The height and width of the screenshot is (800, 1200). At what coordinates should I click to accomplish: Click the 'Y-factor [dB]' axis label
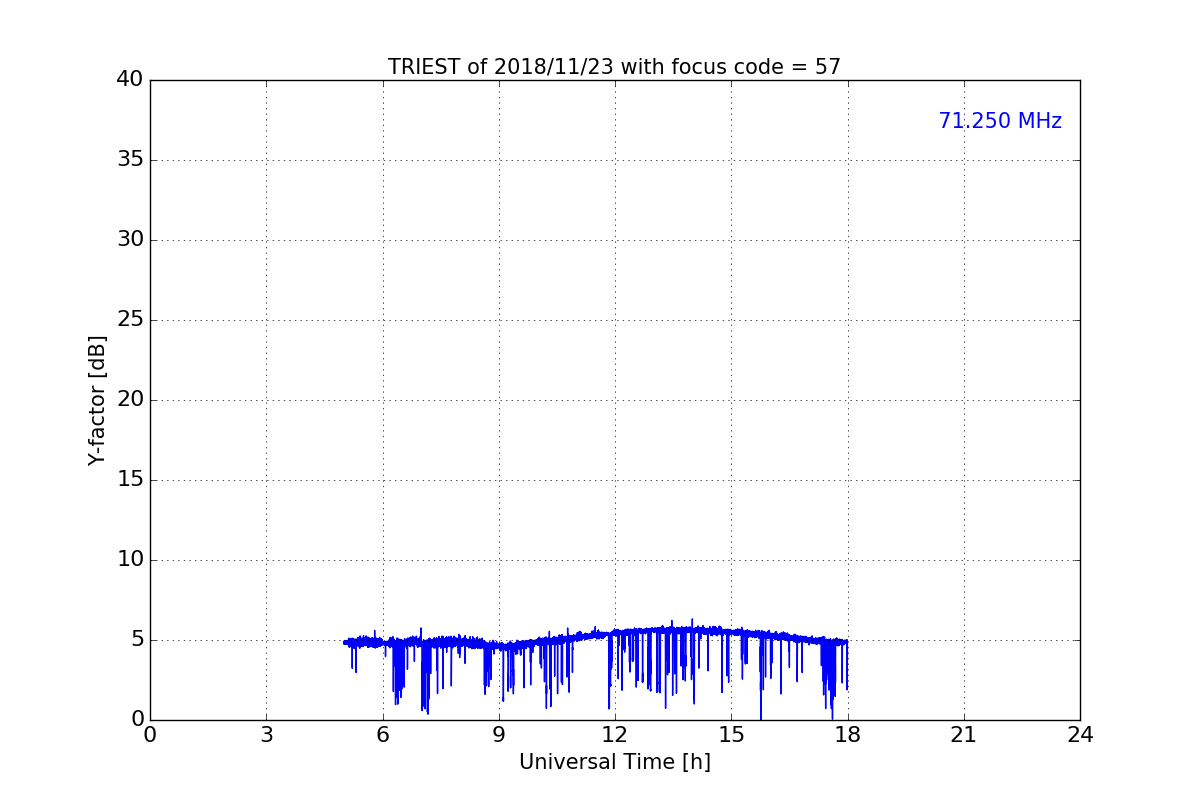coord(97,400)
